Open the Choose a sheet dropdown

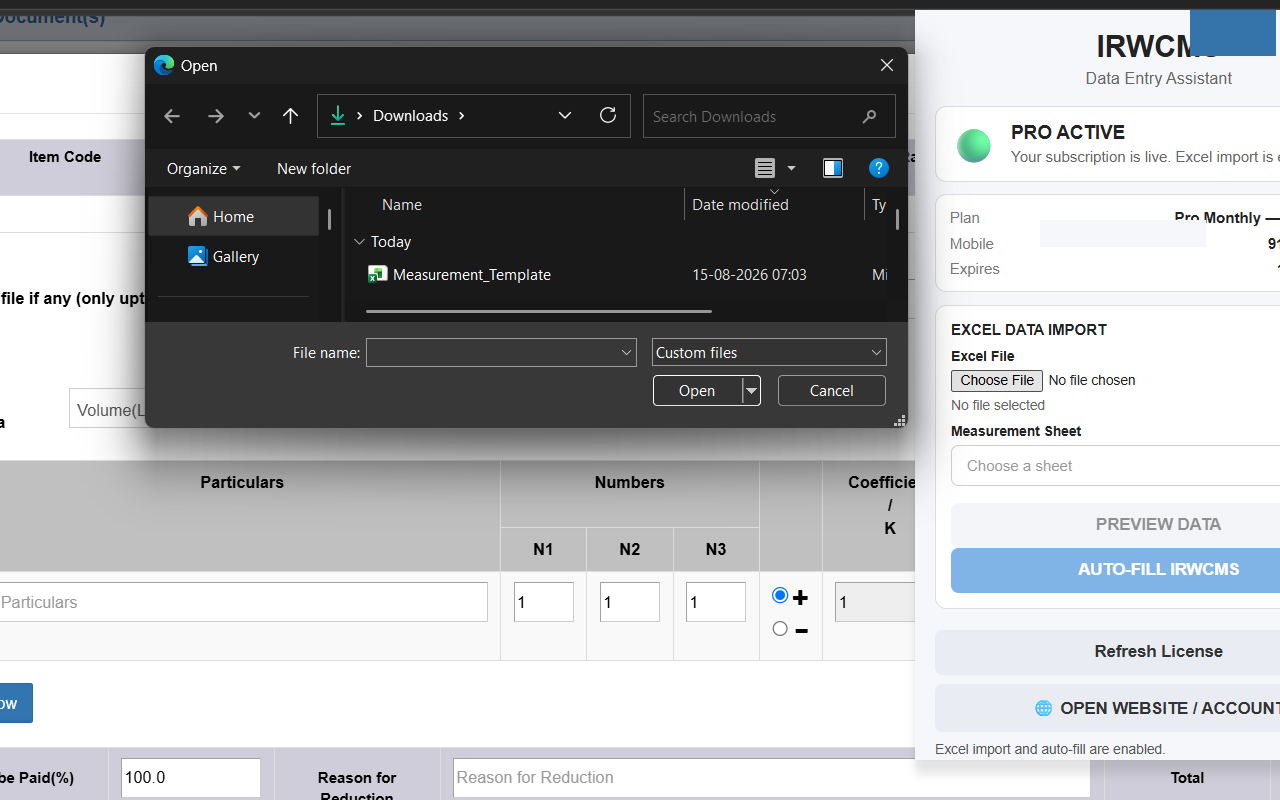pyautogui.click(x=1115, y=466)
